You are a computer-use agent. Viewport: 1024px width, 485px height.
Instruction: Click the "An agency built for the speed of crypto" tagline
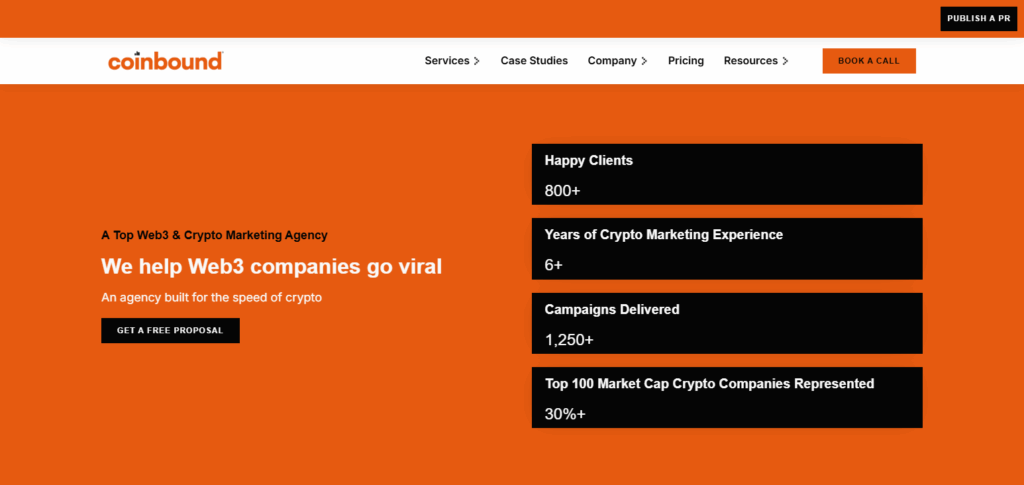click(x=211, y=297)
